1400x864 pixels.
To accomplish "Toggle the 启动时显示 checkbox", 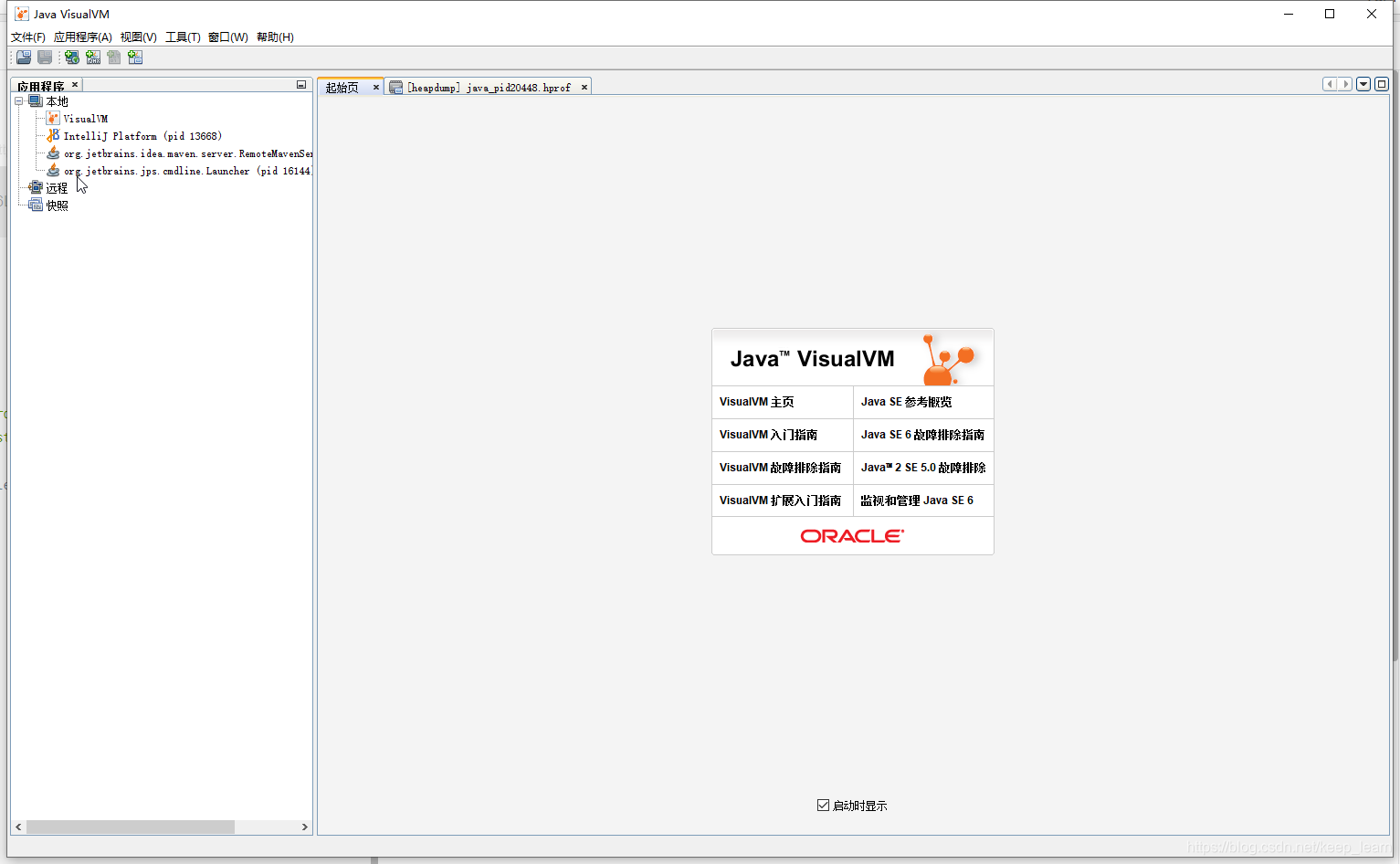I will click(x=824, y=806).
